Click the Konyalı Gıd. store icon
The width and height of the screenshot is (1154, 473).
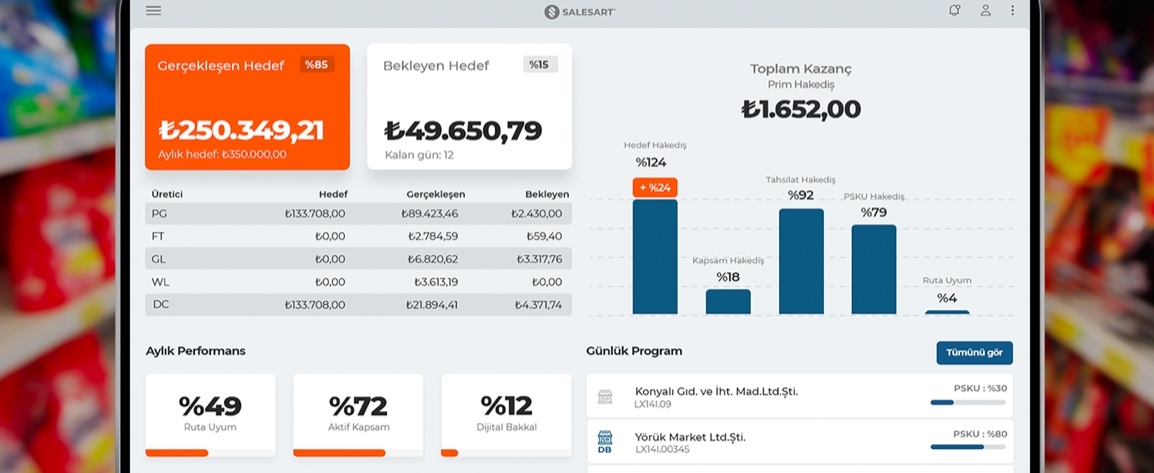click(x=605, y=396)
